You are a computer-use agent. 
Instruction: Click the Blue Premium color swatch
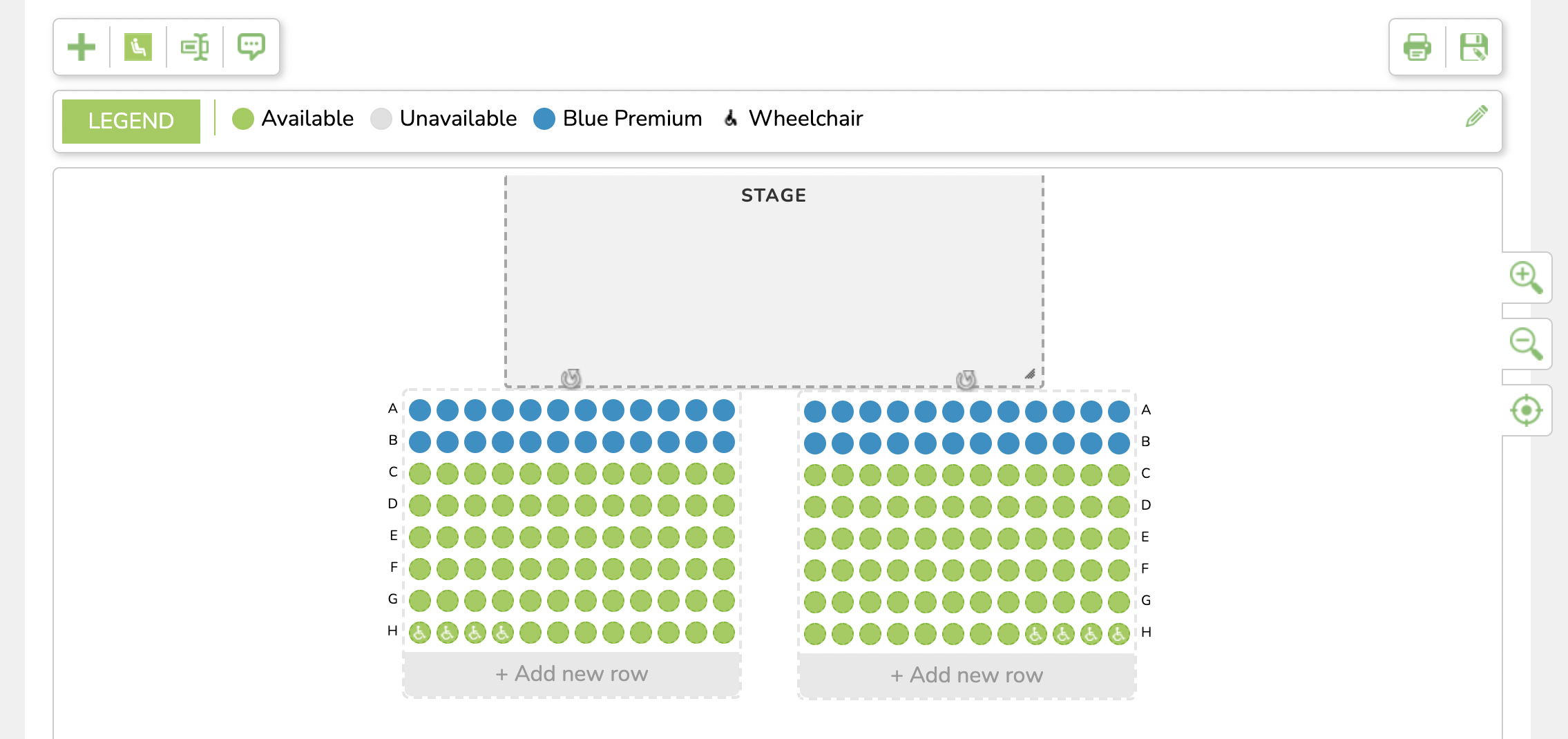544,119
